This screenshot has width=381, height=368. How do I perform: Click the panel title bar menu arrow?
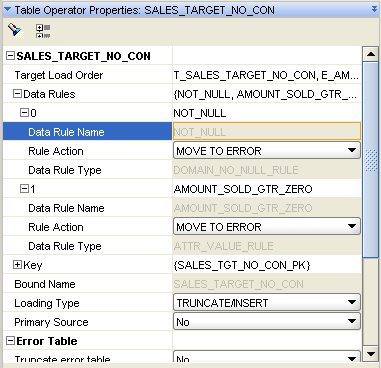coord(375,9)
